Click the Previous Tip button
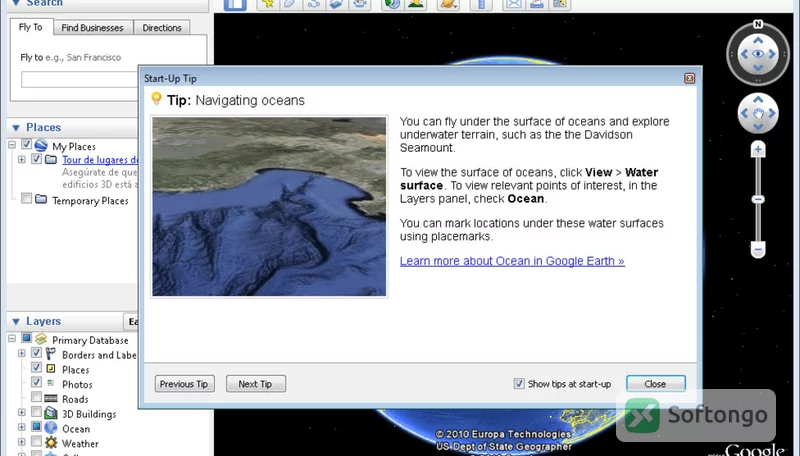This screenshot has height=456, width=800. click(x=184, y=384)
